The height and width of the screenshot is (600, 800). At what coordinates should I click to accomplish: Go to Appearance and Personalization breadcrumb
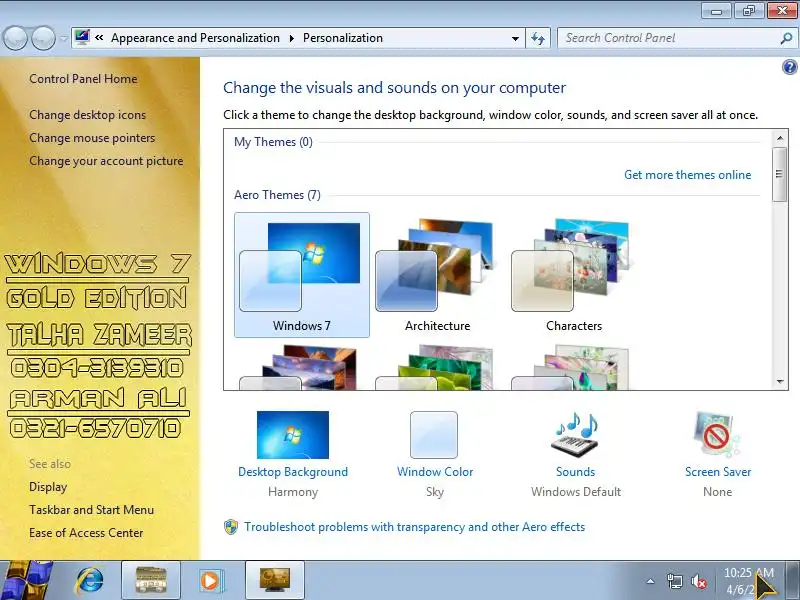195,38
